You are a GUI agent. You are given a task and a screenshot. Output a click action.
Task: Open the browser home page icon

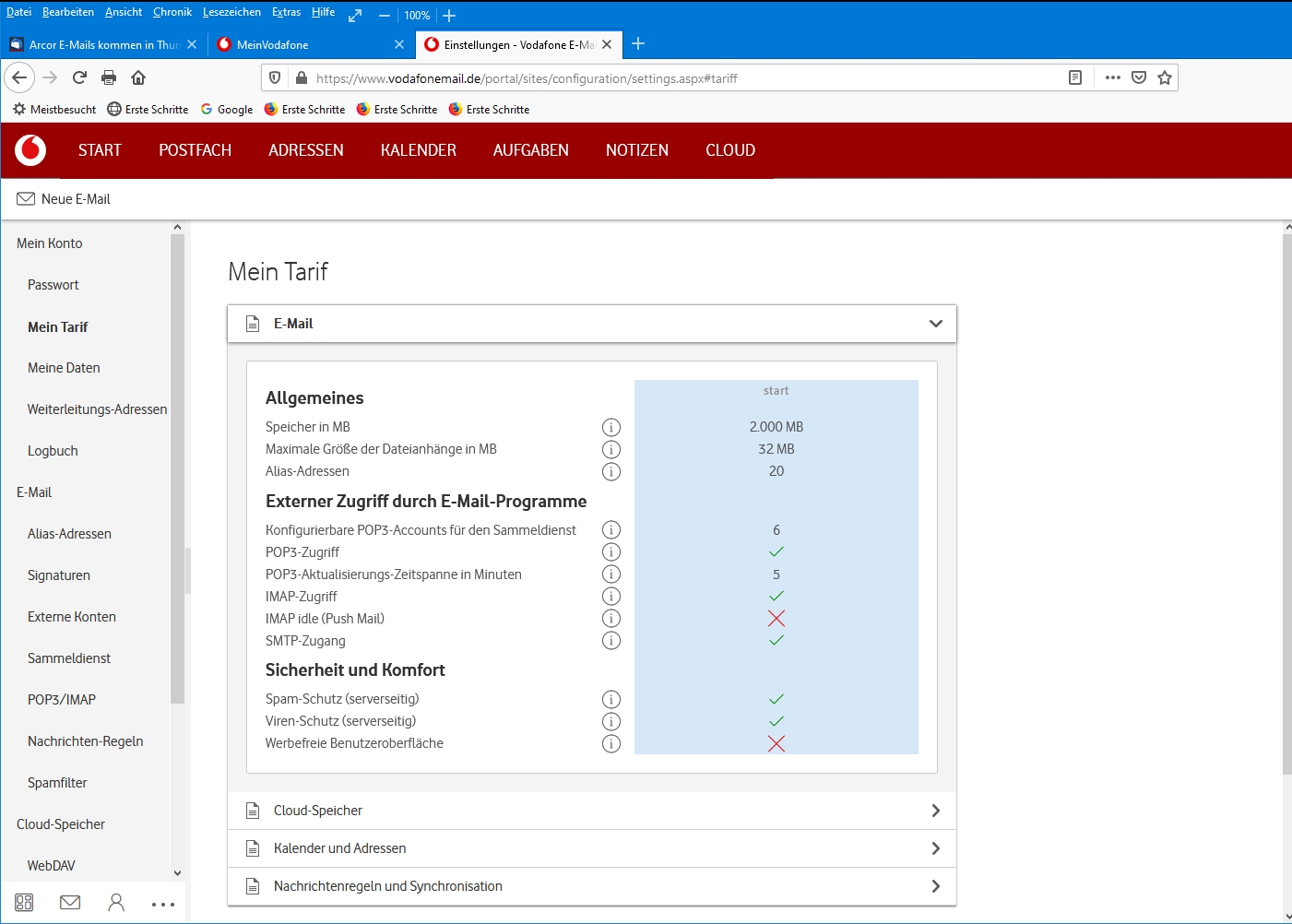pyautogui.click(x=138, y=77)
